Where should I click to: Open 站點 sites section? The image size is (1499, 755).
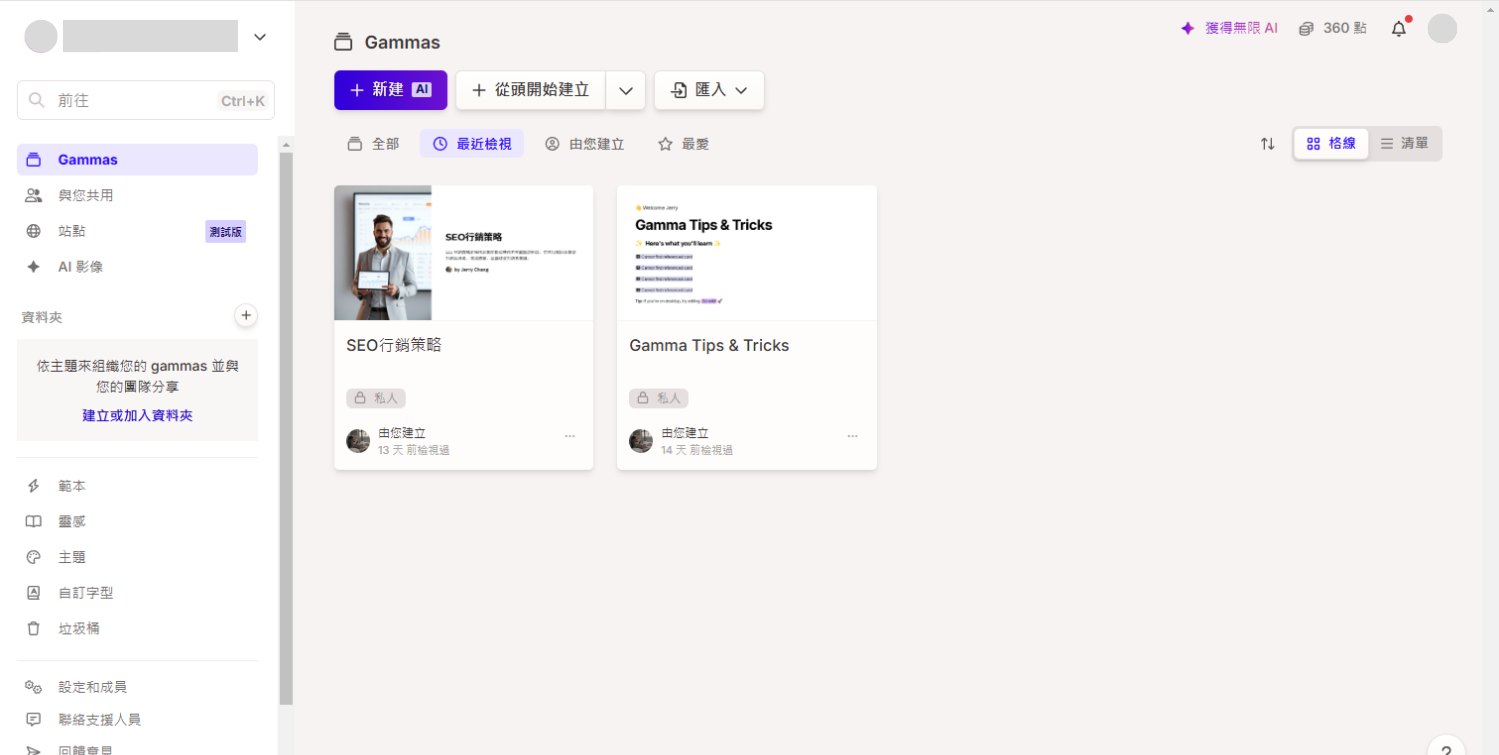(x=137, y=231)
